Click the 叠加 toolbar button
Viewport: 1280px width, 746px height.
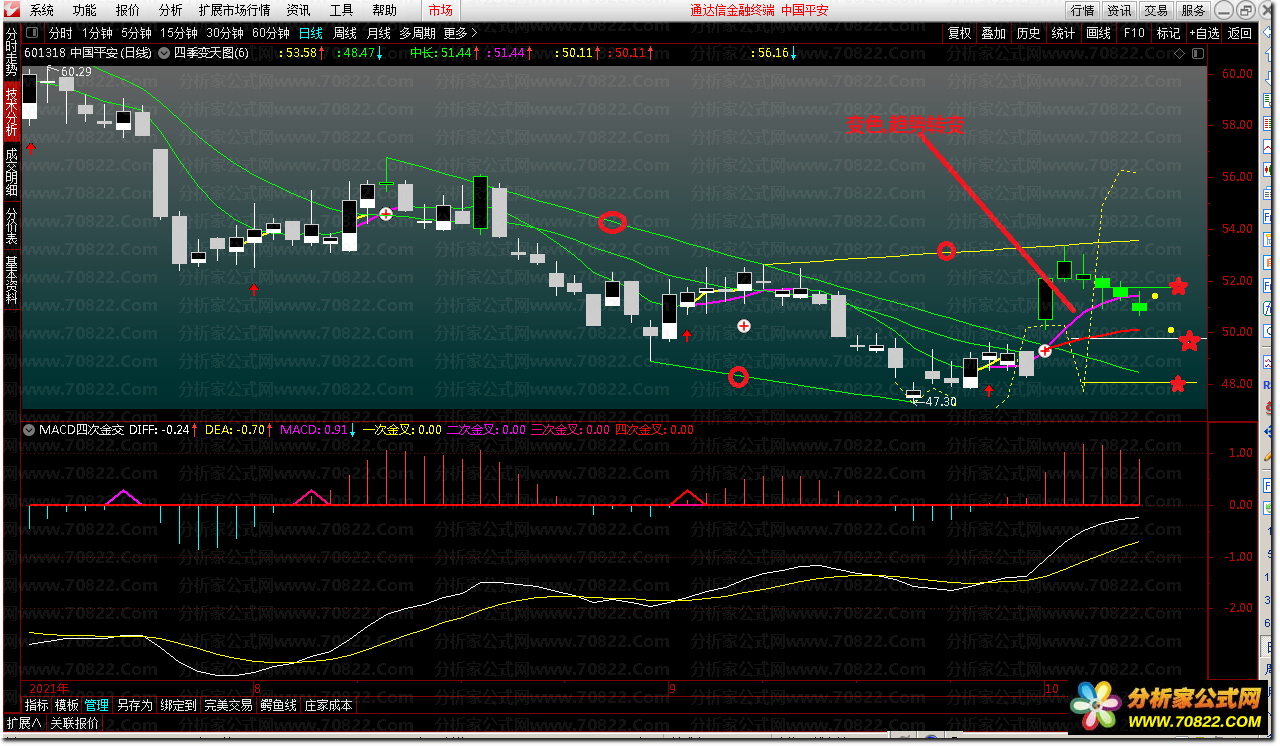993,33
